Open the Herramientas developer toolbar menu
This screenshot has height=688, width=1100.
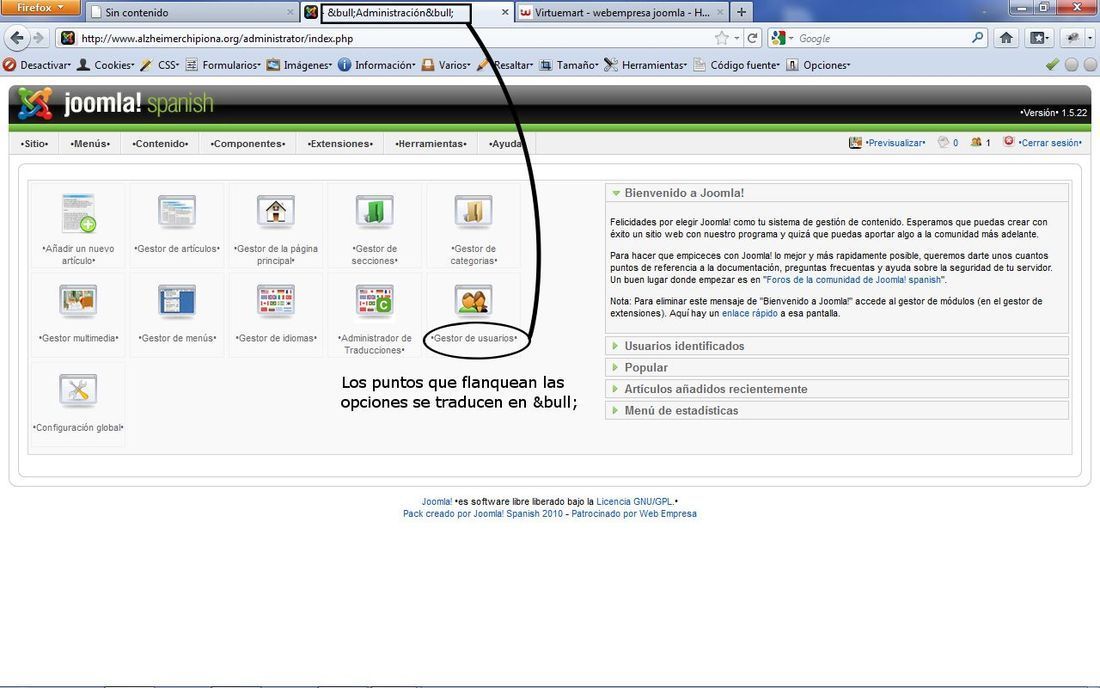point(646,65)
